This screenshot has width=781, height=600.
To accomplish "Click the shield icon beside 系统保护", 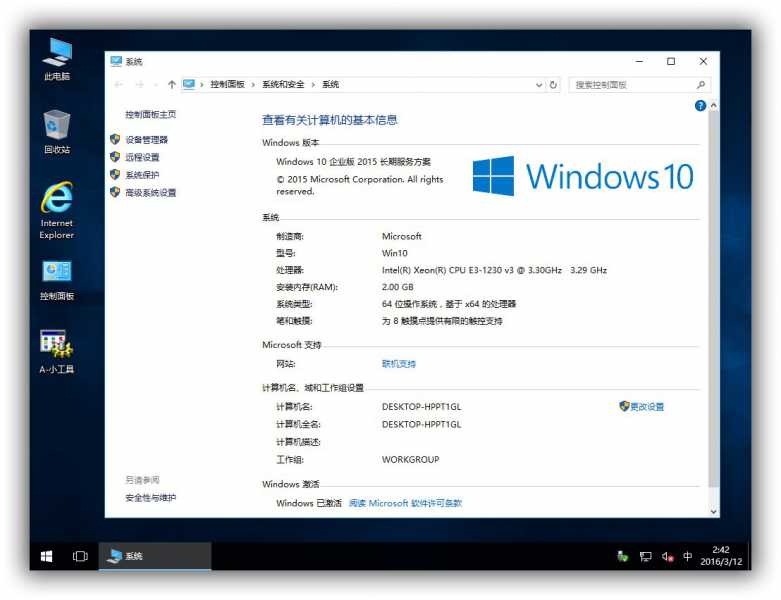I will [115, 174].
